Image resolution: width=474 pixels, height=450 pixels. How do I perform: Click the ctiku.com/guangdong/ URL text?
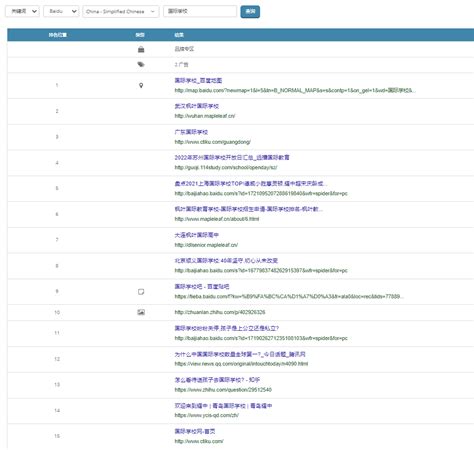pos(213,142)
